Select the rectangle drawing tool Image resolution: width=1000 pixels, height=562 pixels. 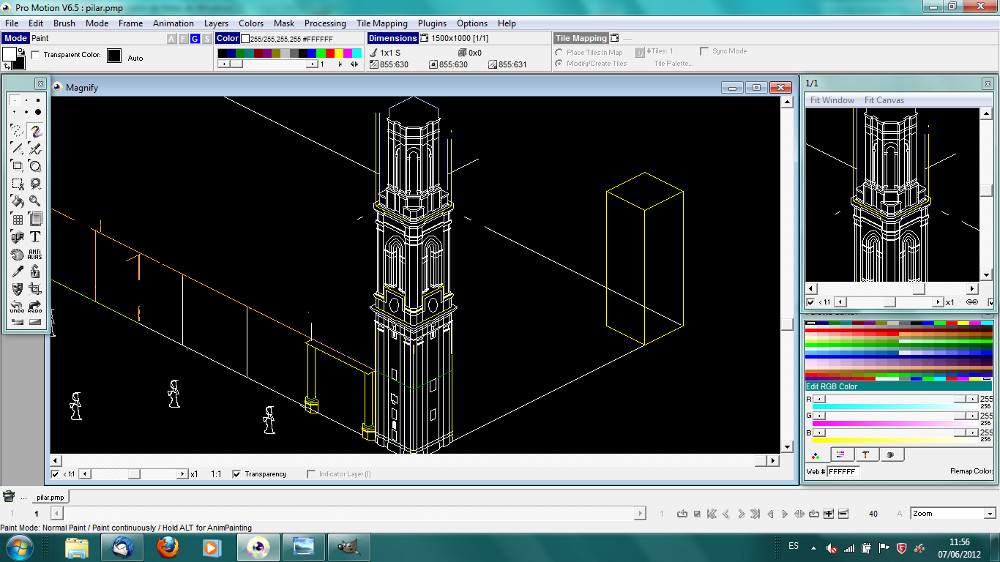(x=17, y=166)
